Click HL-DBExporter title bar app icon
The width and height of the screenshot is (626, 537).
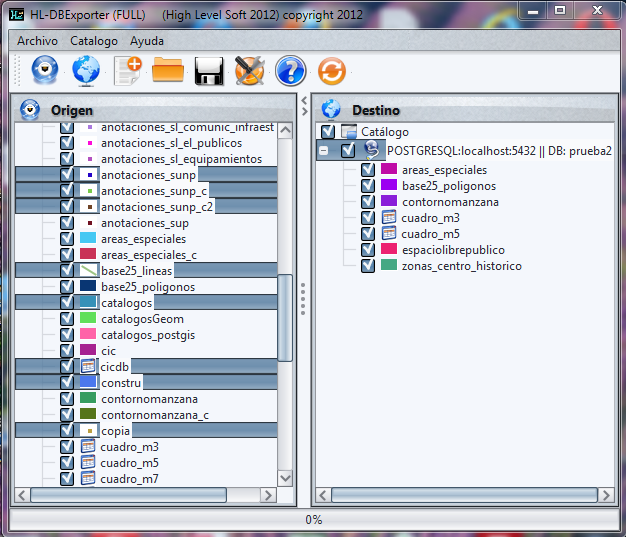17,15
